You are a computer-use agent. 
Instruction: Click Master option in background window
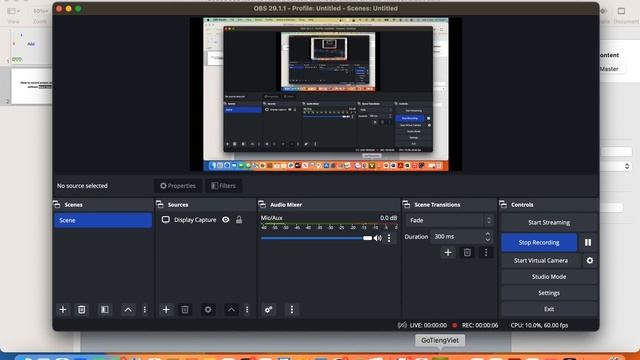(x=609, y=69)
